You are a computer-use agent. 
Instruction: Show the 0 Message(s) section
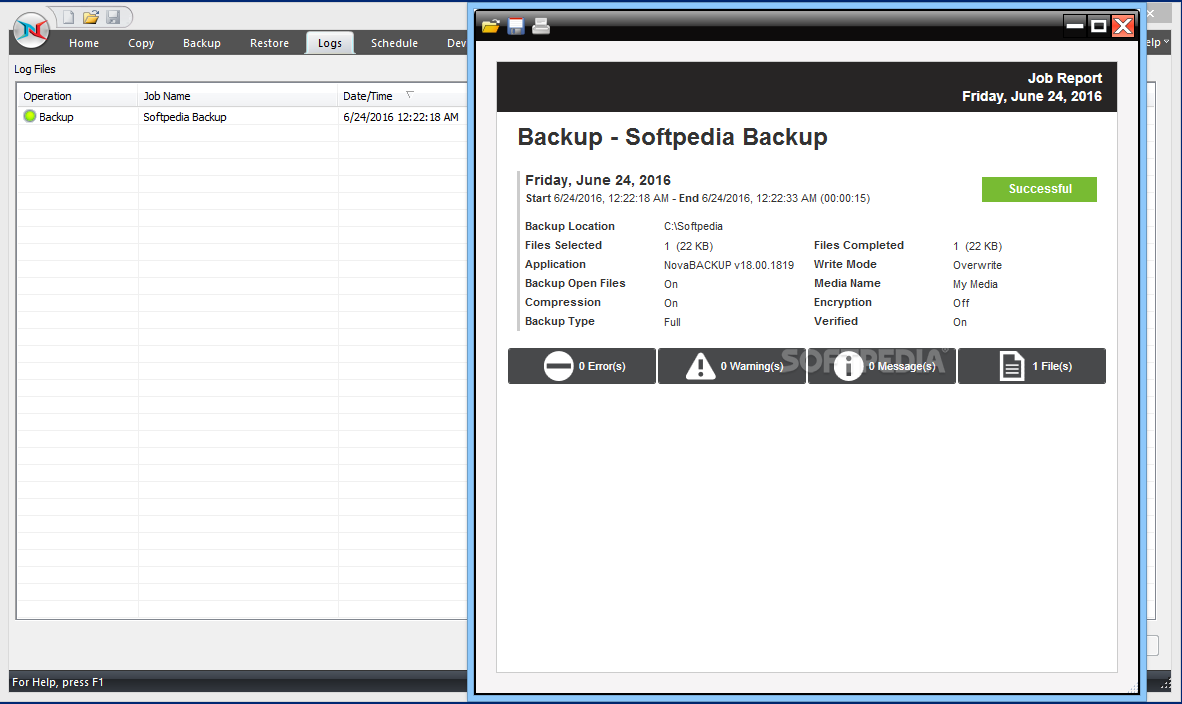click(882, 366)
